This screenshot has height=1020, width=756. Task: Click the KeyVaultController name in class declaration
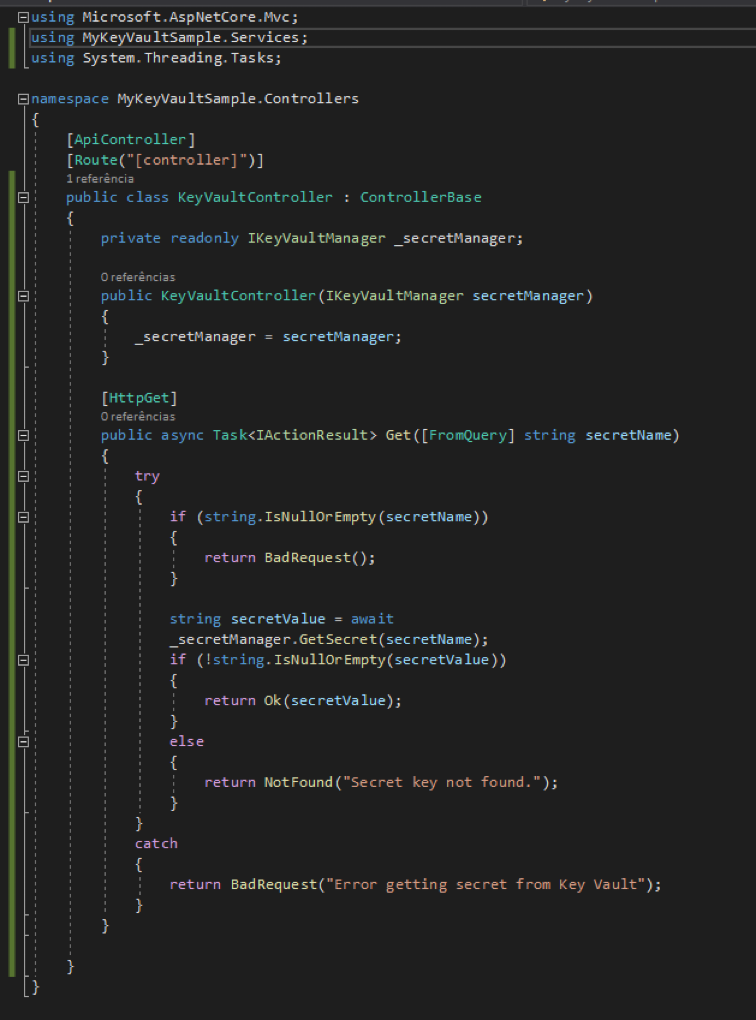coord(255,197)
